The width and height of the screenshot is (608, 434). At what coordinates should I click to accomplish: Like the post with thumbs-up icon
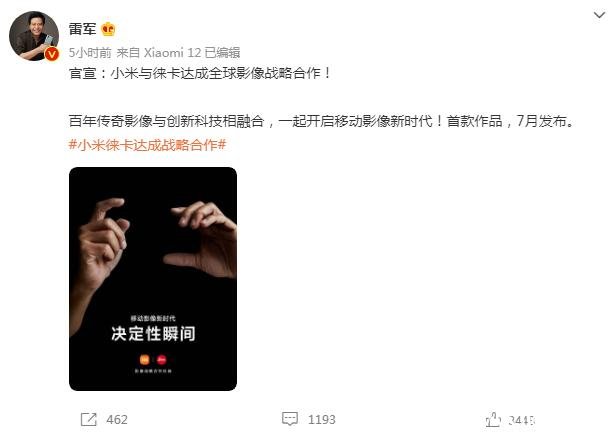[493, 419]
